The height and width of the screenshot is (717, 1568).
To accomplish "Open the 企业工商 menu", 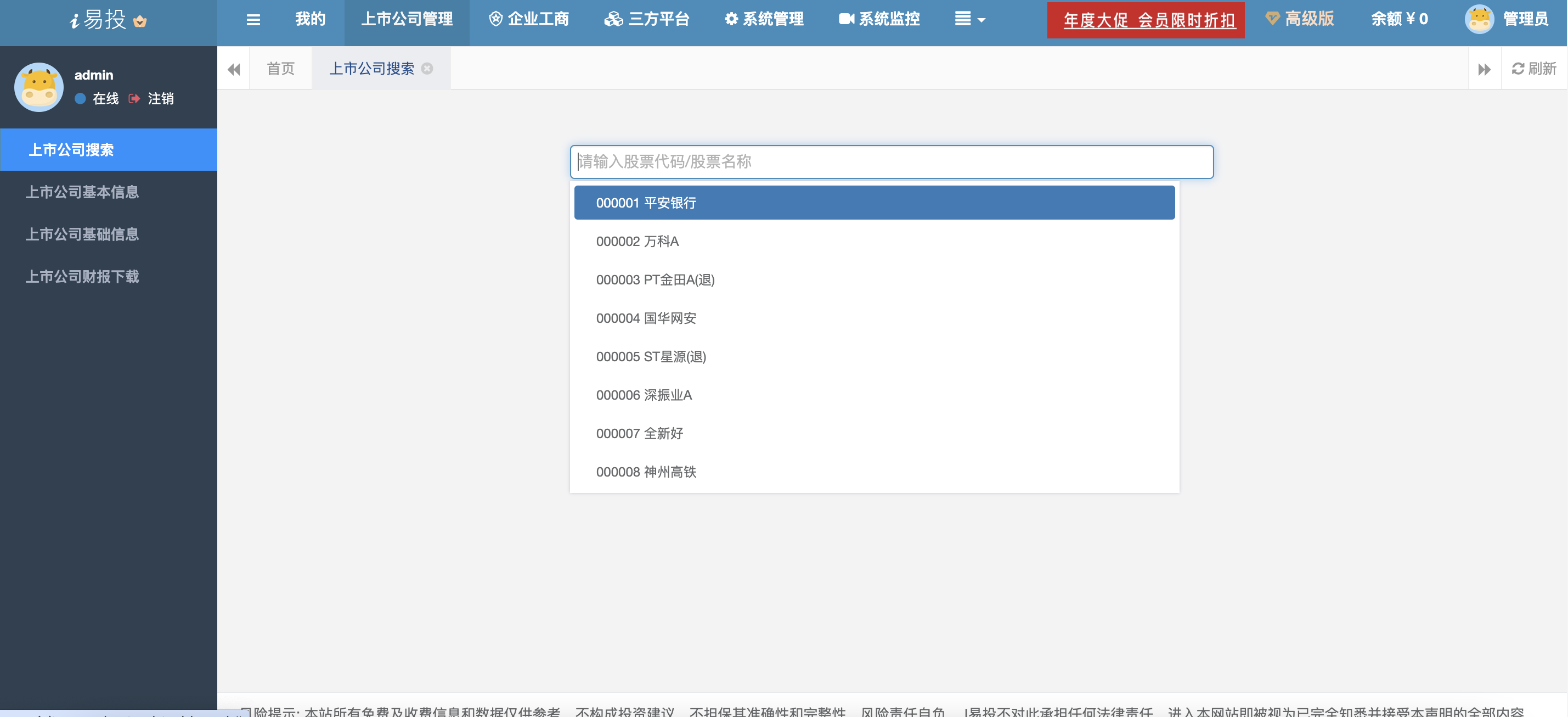I will 529,20.
